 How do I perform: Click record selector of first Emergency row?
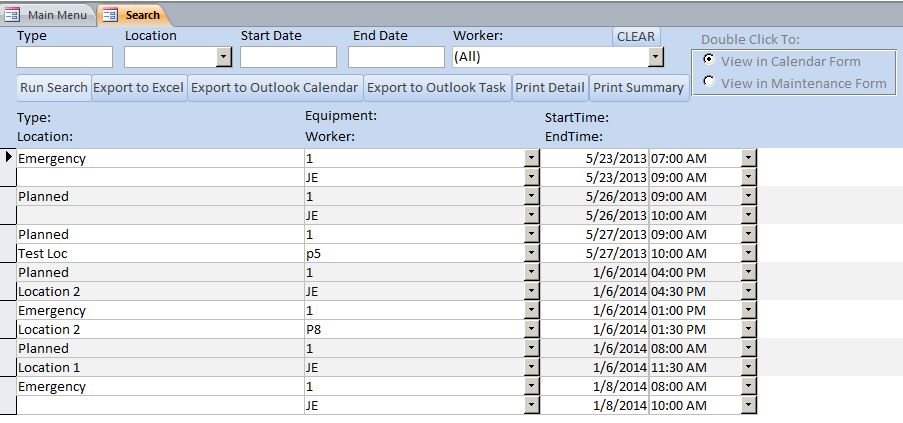click(8, 167)
